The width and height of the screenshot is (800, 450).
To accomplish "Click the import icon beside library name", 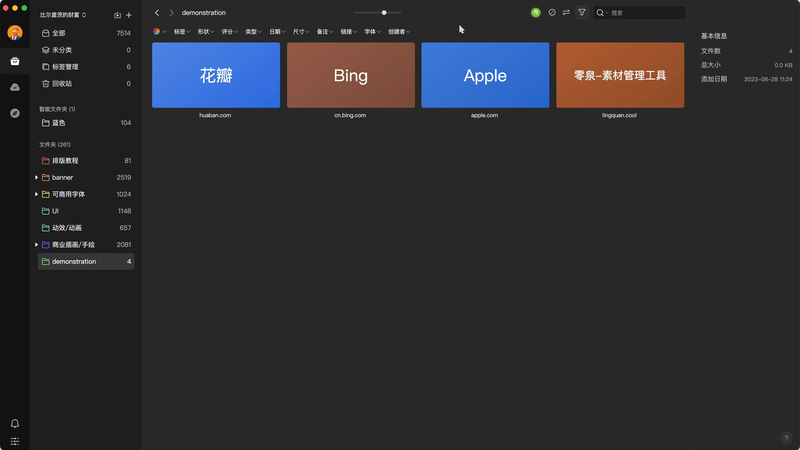I will (x=117, y=15).
